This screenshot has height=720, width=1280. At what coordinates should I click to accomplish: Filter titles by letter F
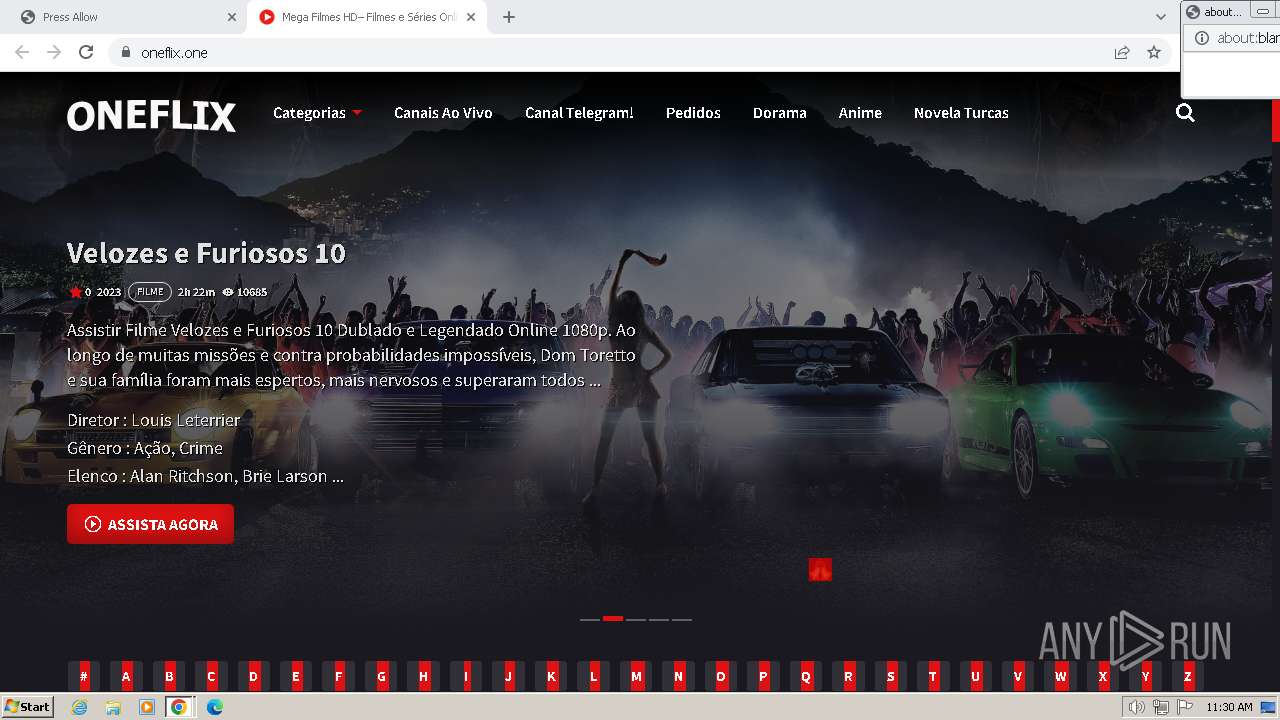click(339, 676)
